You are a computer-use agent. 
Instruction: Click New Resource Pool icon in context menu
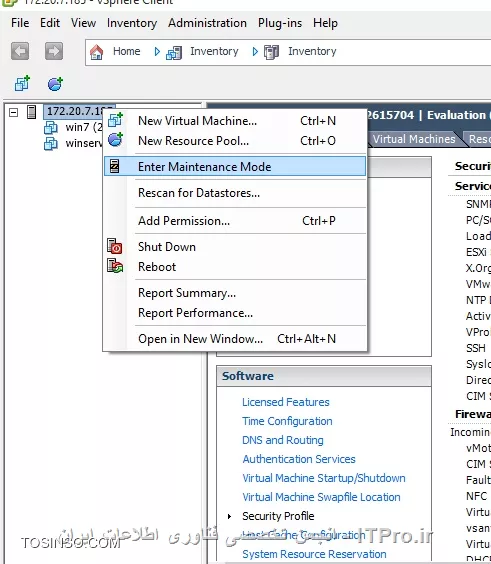coord(115,140)
